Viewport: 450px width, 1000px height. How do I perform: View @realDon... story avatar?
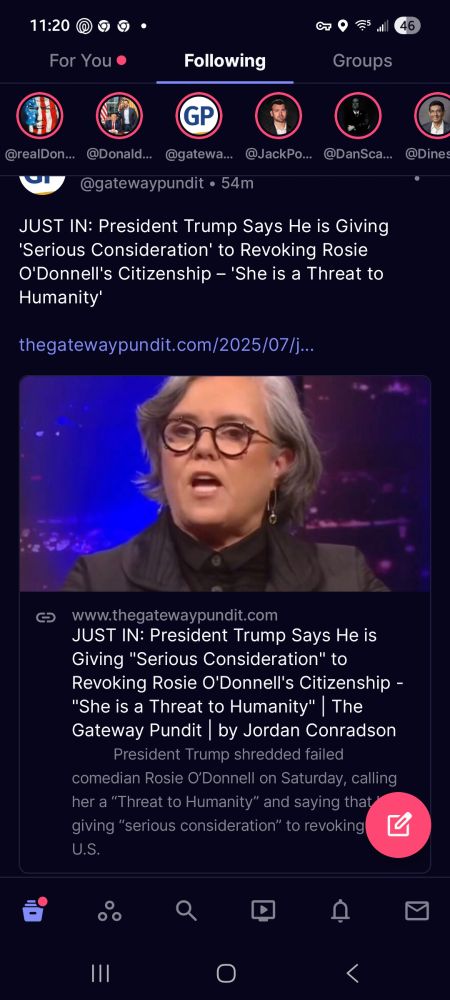(x=40, y=115)
